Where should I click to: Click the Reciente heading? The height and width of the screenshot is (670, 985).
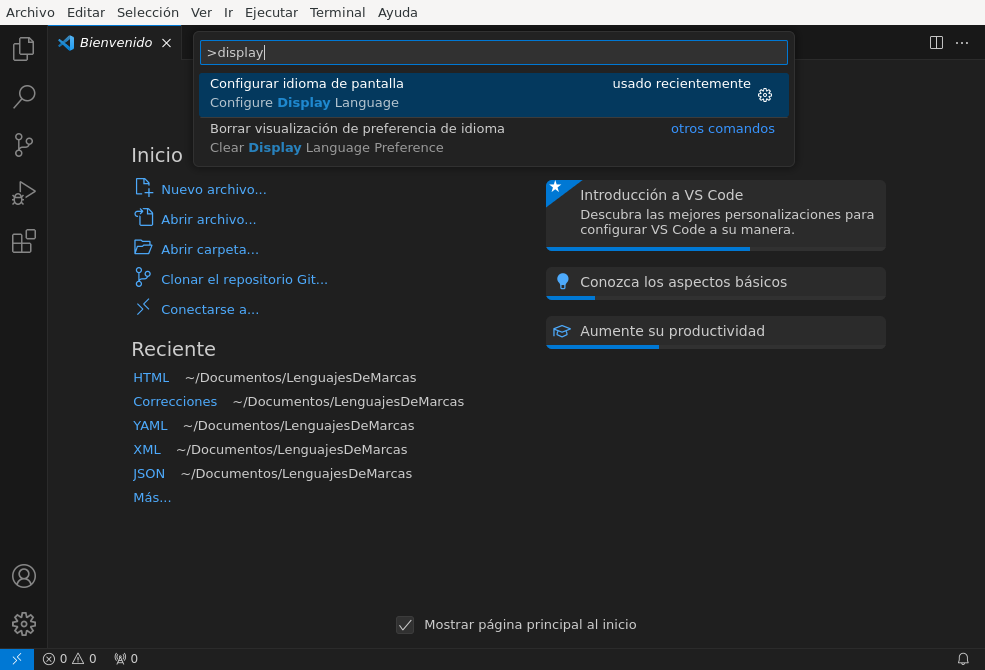(173, 349)
